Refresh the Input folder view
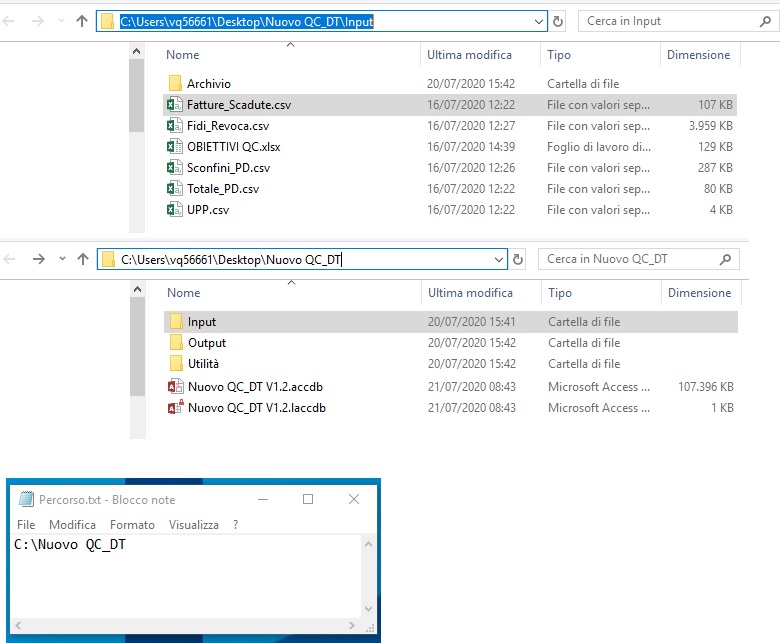Image resolution: width=780 pixels, height=643 pixels. (558, 21)
